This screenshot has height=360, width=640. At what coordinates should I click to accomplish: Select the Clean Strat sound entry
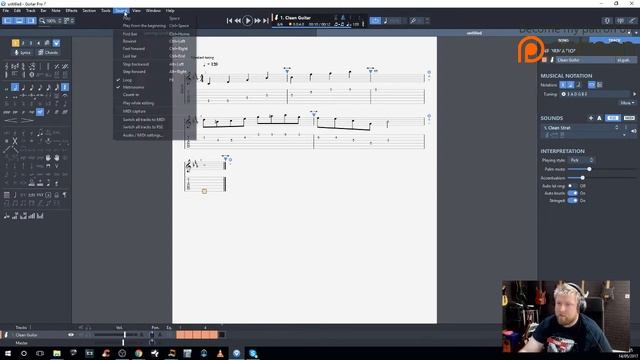[x=581, y=128]
